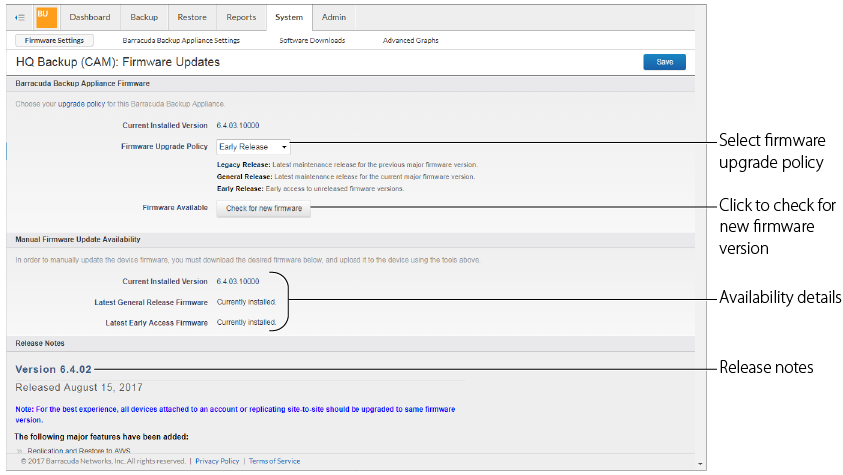
Task: Follow the upgrade policy link
Action: coord(81,104)
